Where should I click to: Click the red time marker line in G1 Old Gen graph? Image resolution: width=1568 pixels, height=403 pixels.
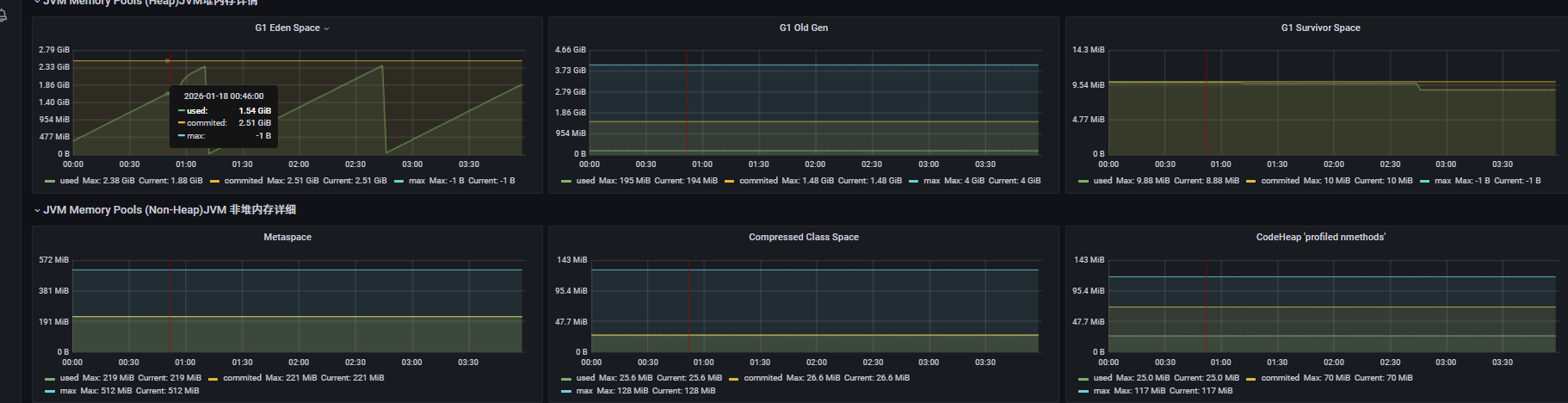pyautogui.click(x=687, y=102)
